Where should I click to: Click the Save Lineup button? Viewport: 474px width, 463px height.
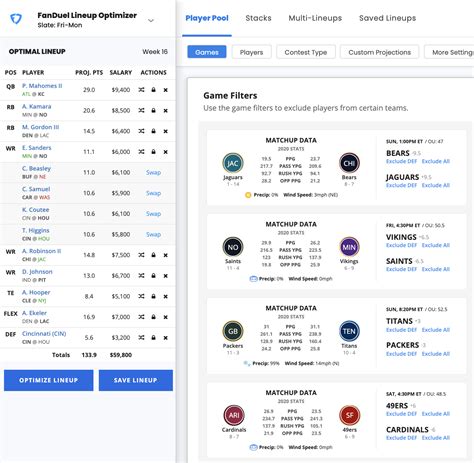click(136, 380)
